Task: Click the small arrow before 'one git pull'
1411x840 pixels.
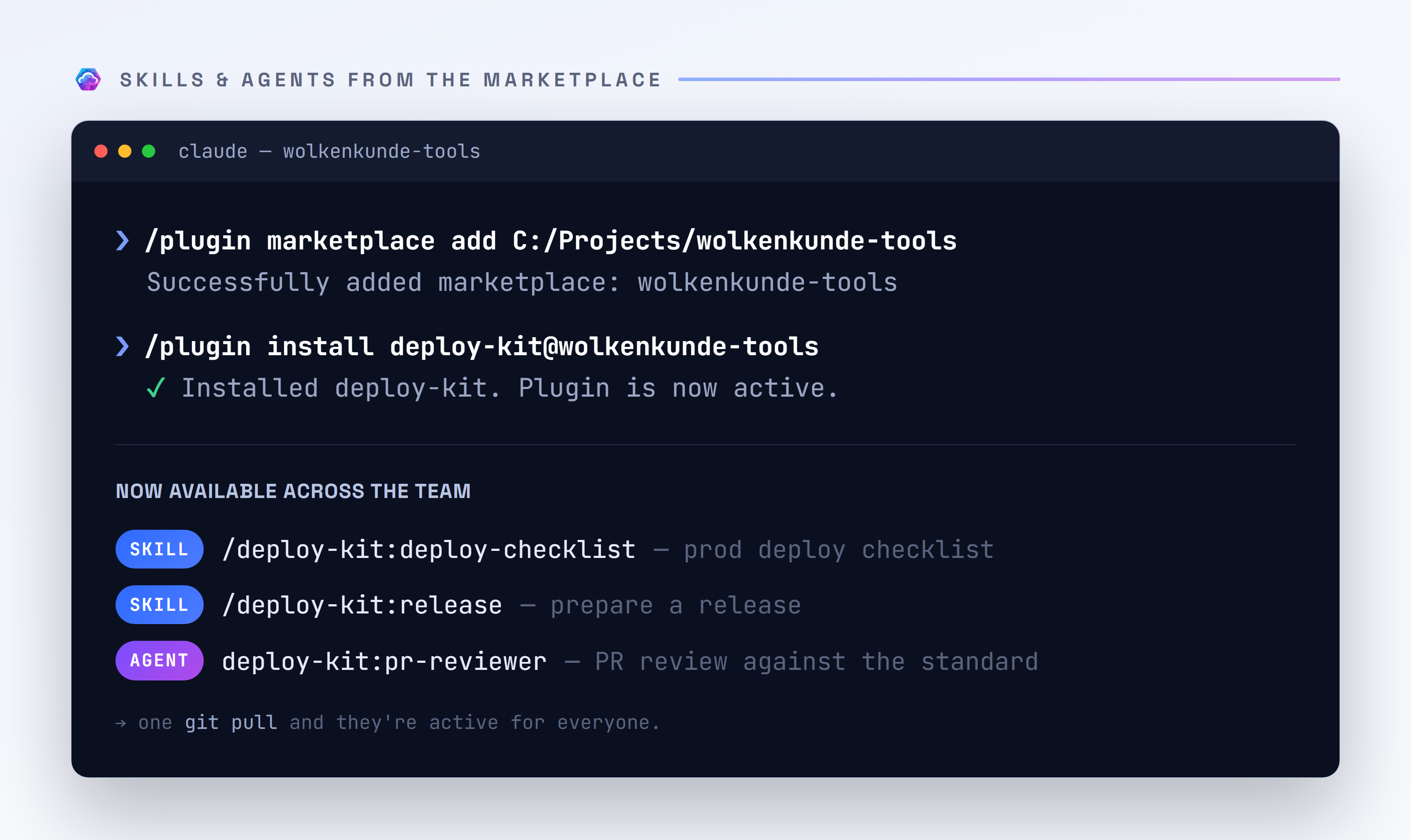Action: (121, 723)
